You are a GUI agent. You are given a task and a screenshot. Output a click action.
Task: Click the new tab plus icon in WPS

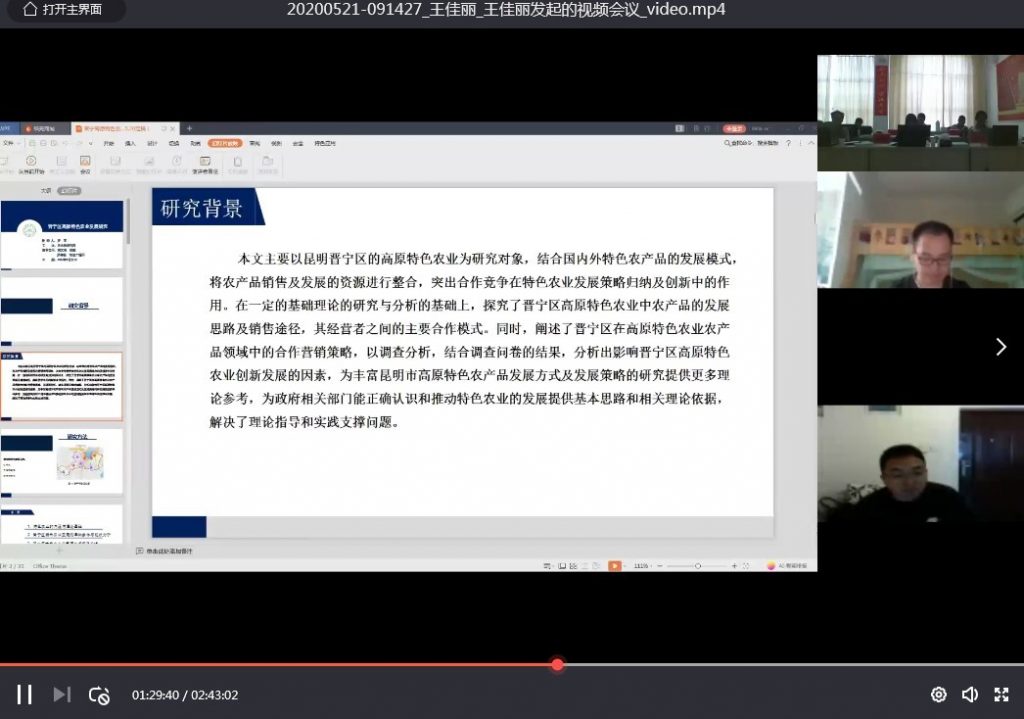point(189,128)
